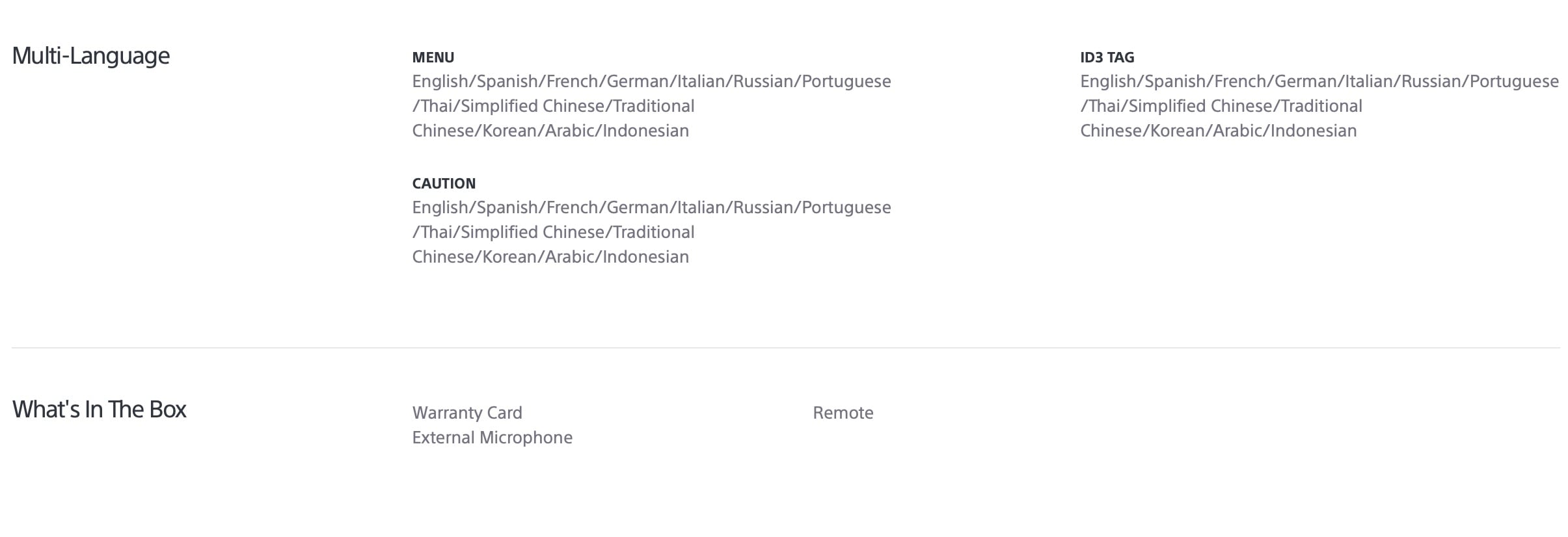Select the Warranty Card item
The height and width of the screenshot is (537, 1568).
click(467, 413)
